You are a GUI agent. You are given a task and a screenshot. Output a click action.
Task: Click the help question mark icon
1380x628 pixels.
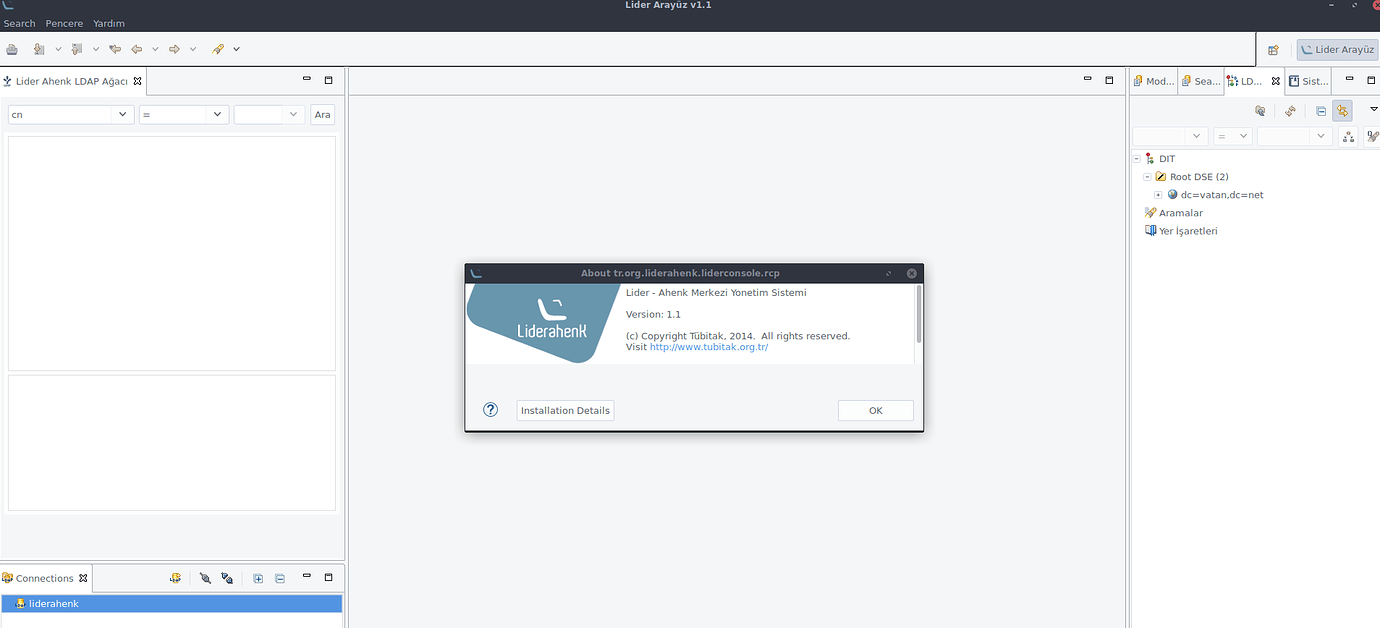point(490,410)
